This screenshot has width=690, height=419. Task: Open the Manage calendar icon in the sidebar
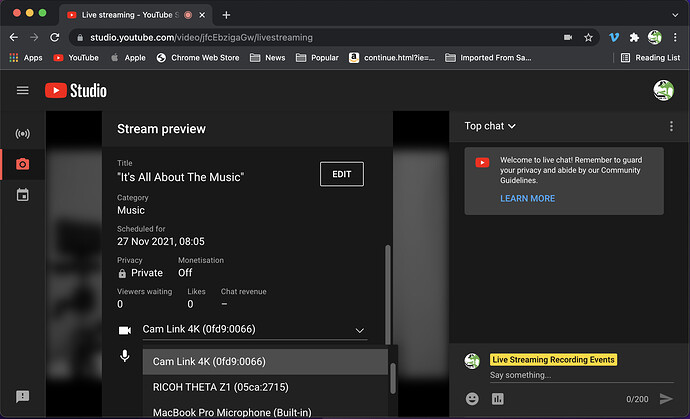(22, 195)
